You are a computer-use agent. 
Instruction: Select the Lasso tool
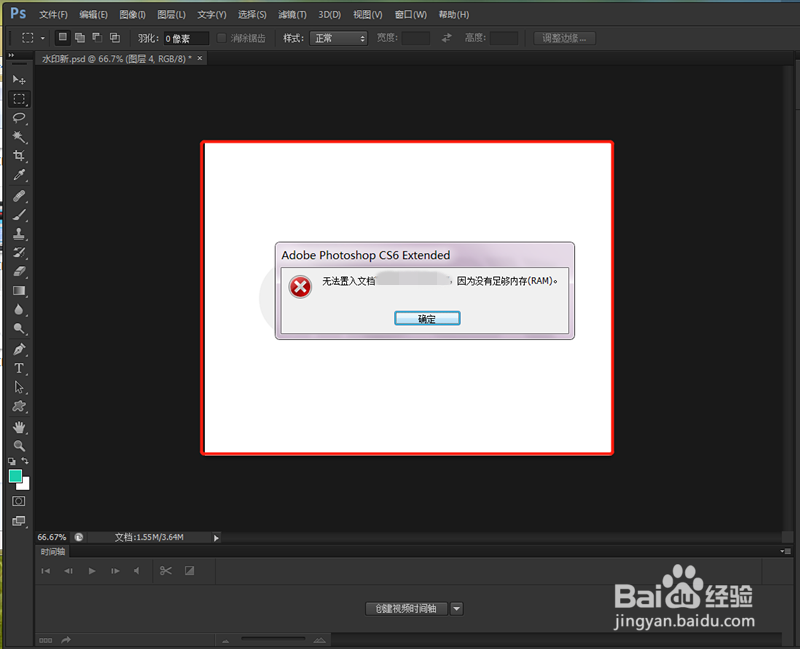coord(19,118)
